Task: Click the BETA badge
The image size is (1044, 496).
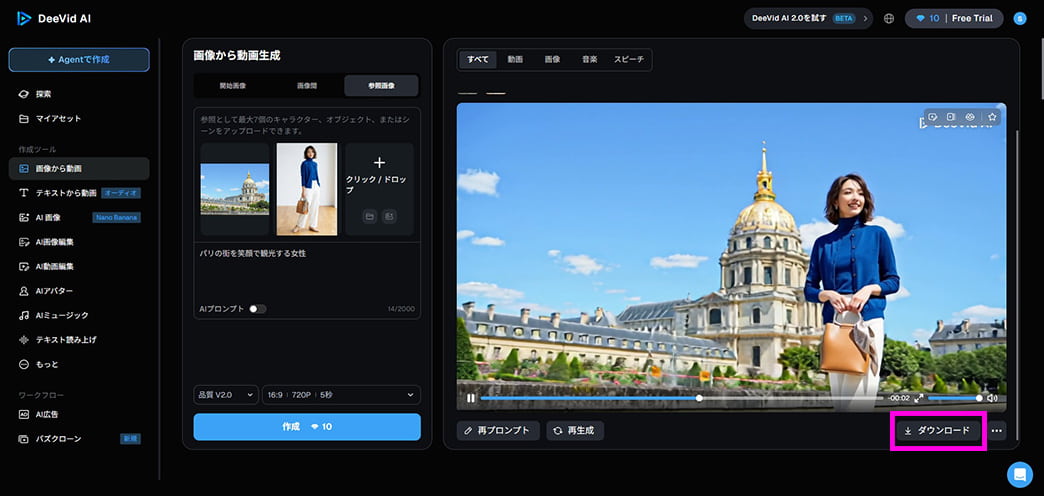Action: click(844, 19)
